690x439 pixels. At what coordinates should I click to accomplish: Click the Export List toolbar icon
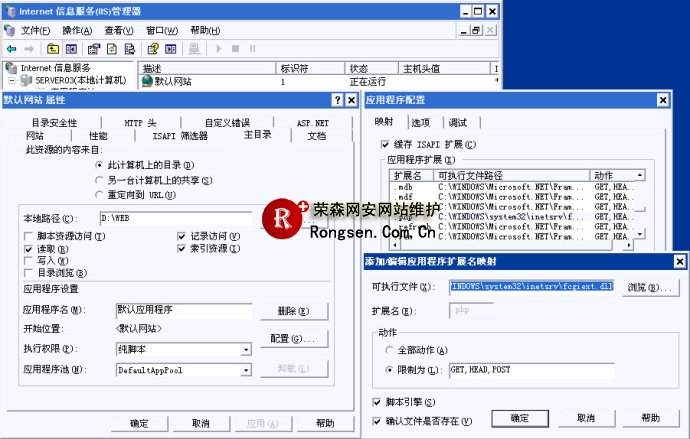pyautogui.click(x=131, y=48)
